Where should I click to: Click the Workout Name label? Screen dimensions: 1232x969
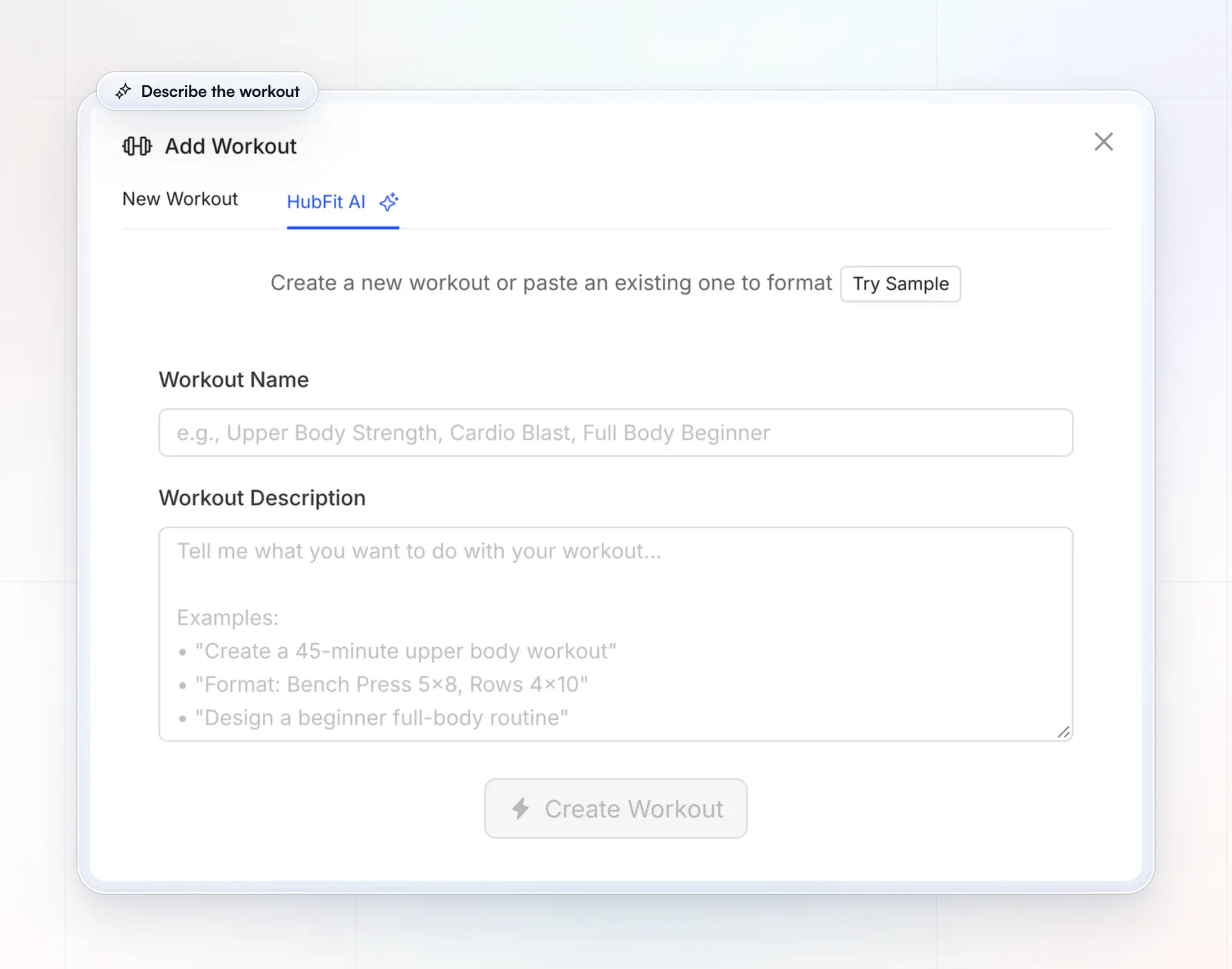[x=233, y=380]
